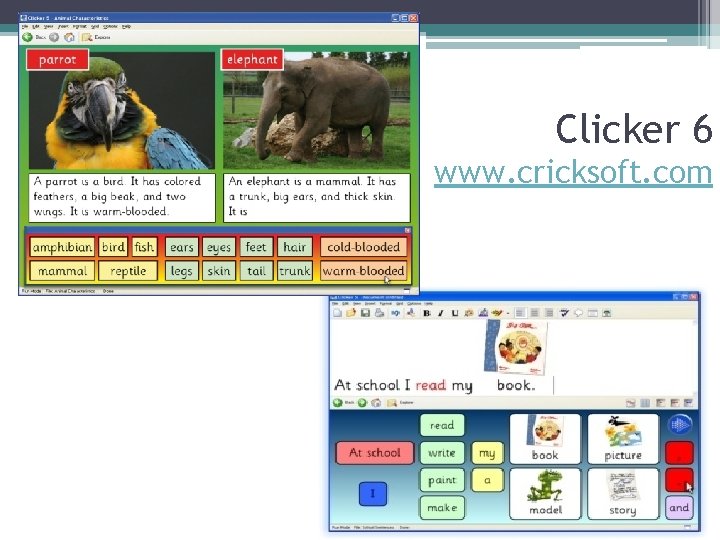
Task: Click the 'amphibian' word cell
Action: coord(62,247)
